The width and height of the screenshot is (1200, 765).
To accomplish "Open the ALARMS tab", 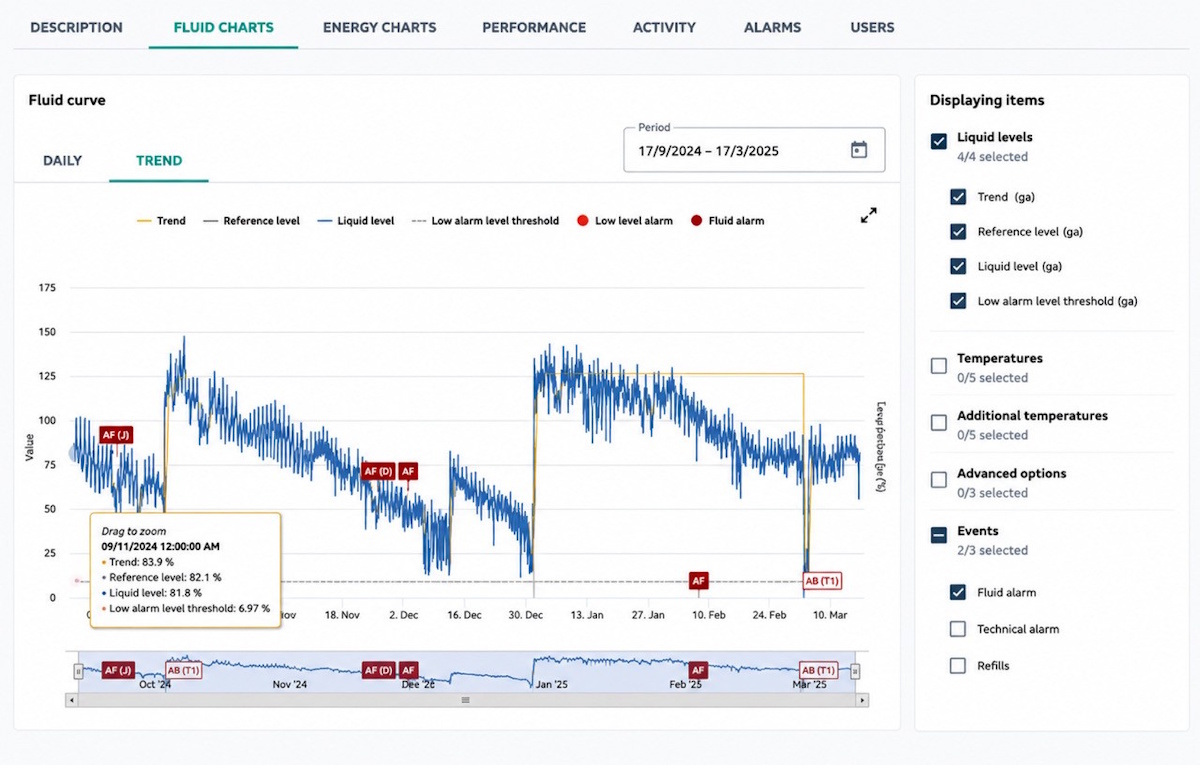I will [x=772, y=27].
